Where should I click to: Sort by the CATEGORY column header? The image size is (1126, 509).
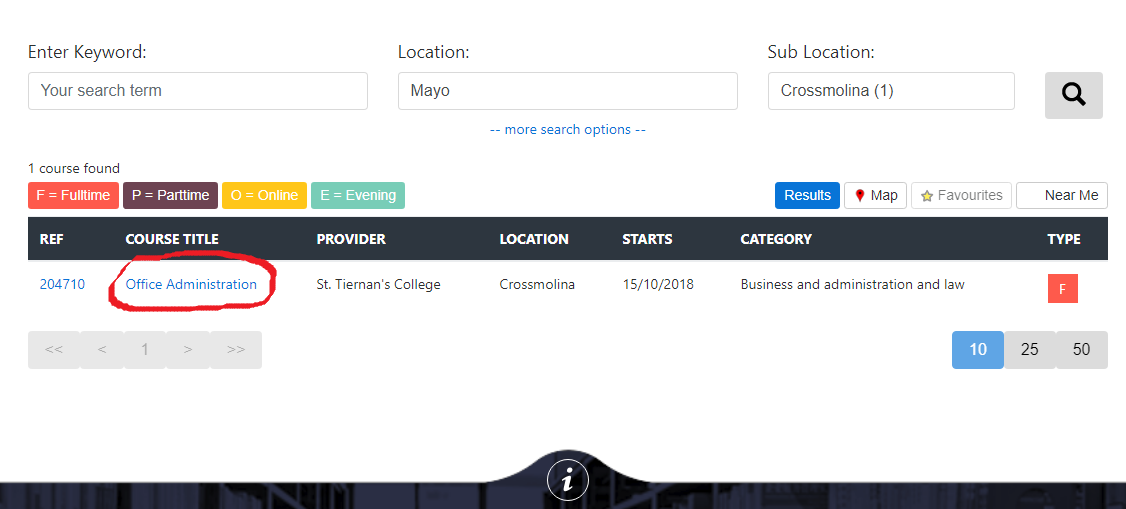[776, 239]
